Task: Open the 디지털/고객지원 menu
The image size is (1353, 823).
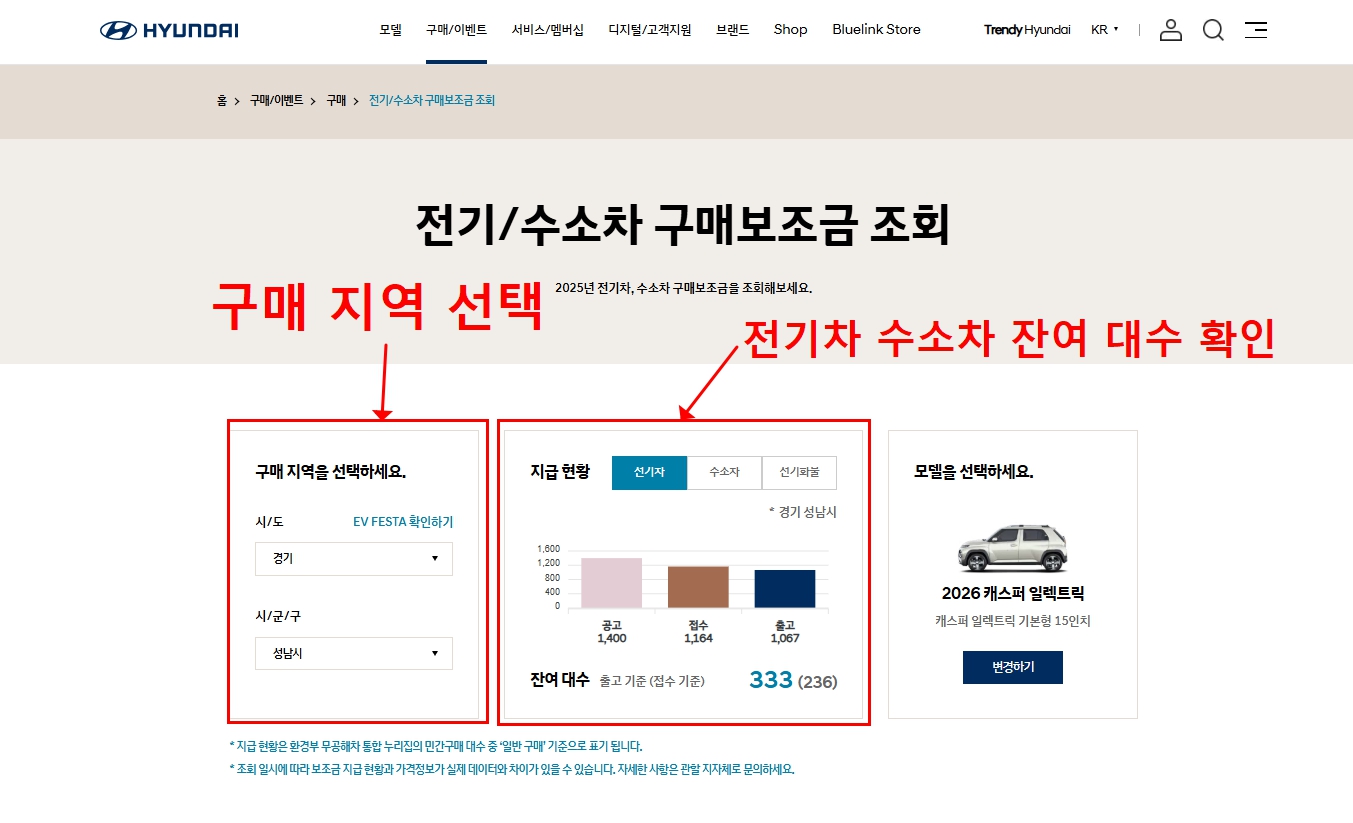Action: point(649,30)
